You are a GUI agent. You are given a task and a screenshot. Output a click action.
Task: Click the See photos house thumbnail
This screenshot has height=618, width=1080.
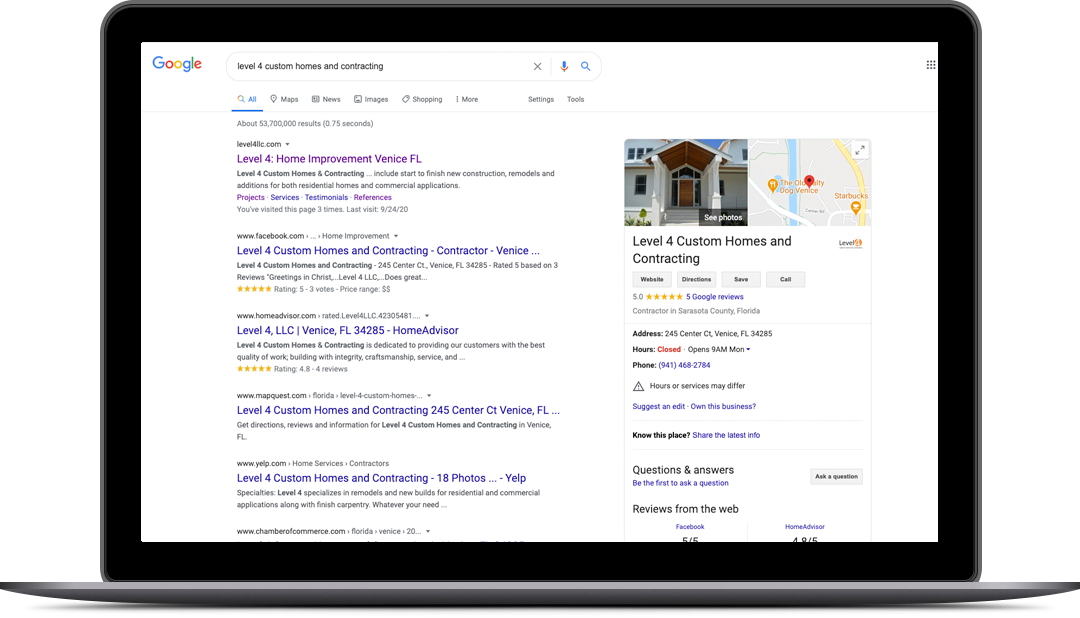click(686, 183)
